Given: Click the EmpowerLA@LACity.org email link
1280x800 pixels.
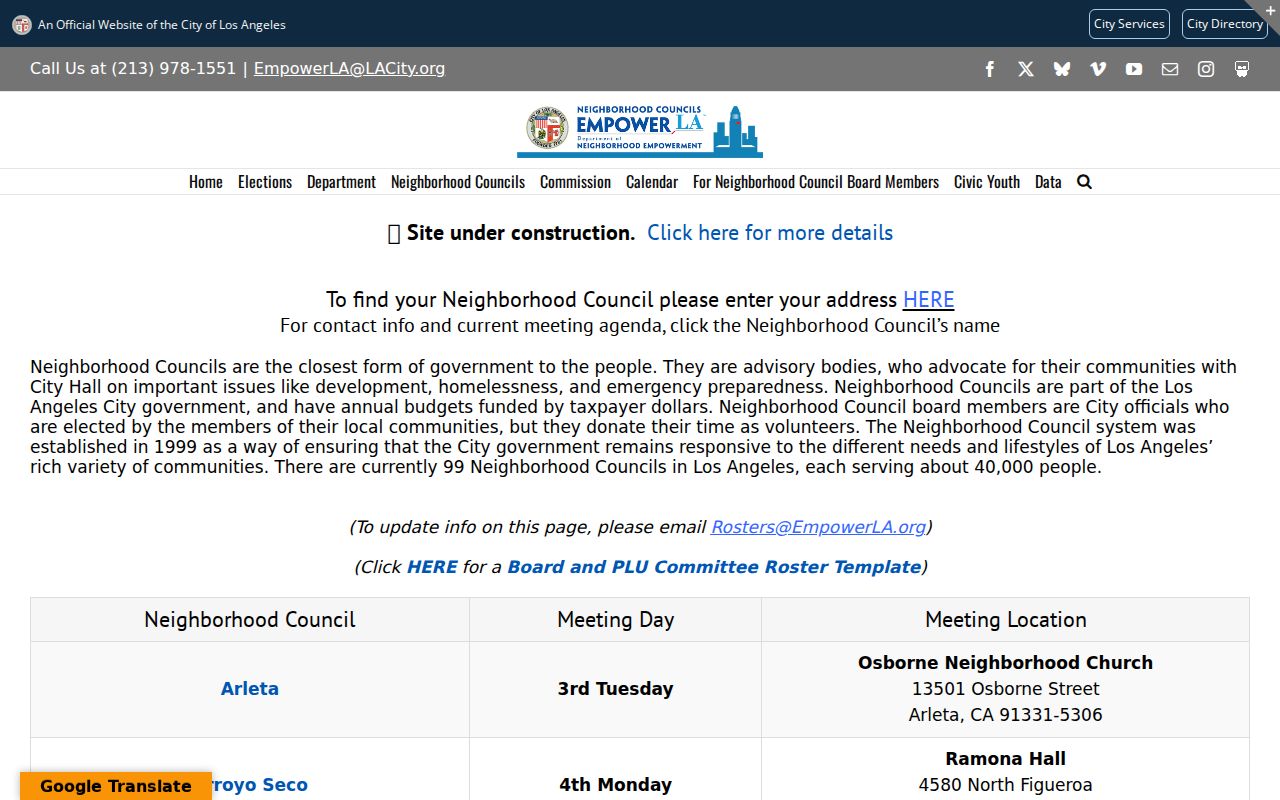Looking at the screenshot, I should (349, 69).
